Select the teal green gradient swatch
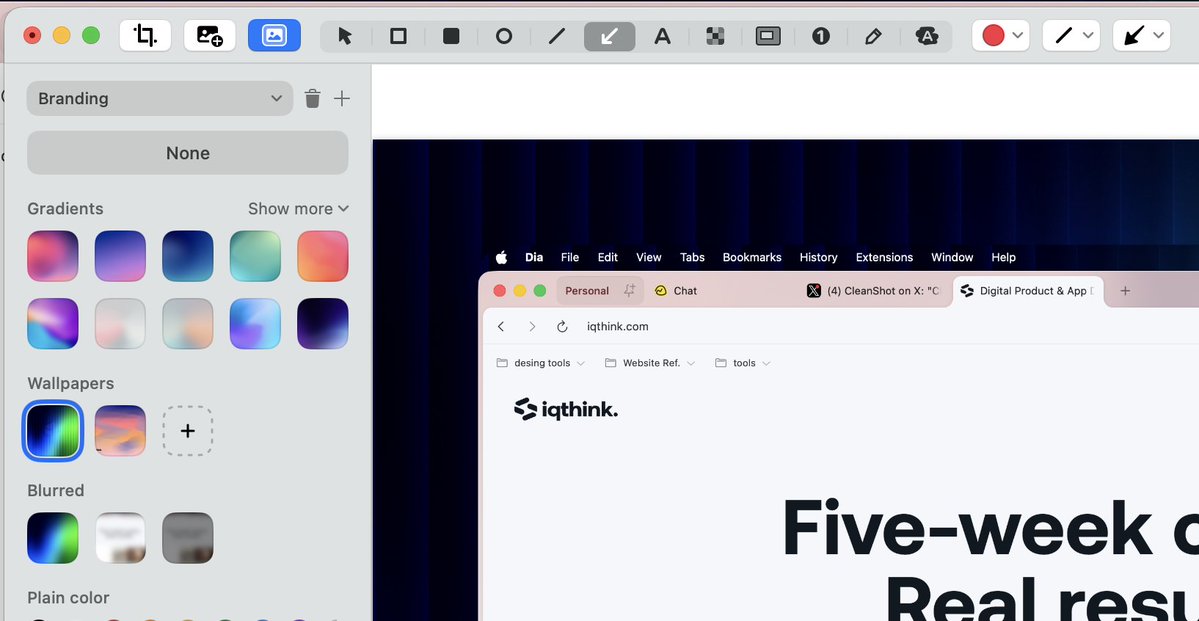 tap(255, 256)
